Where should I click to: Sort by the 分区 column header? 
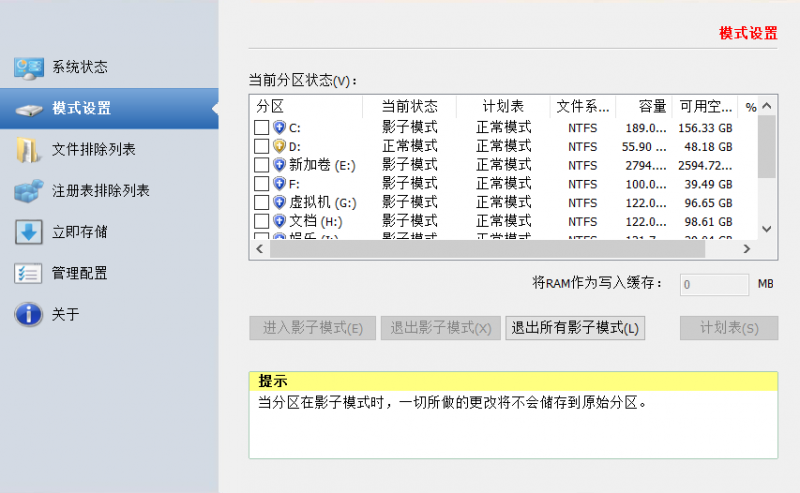point(306,107)
